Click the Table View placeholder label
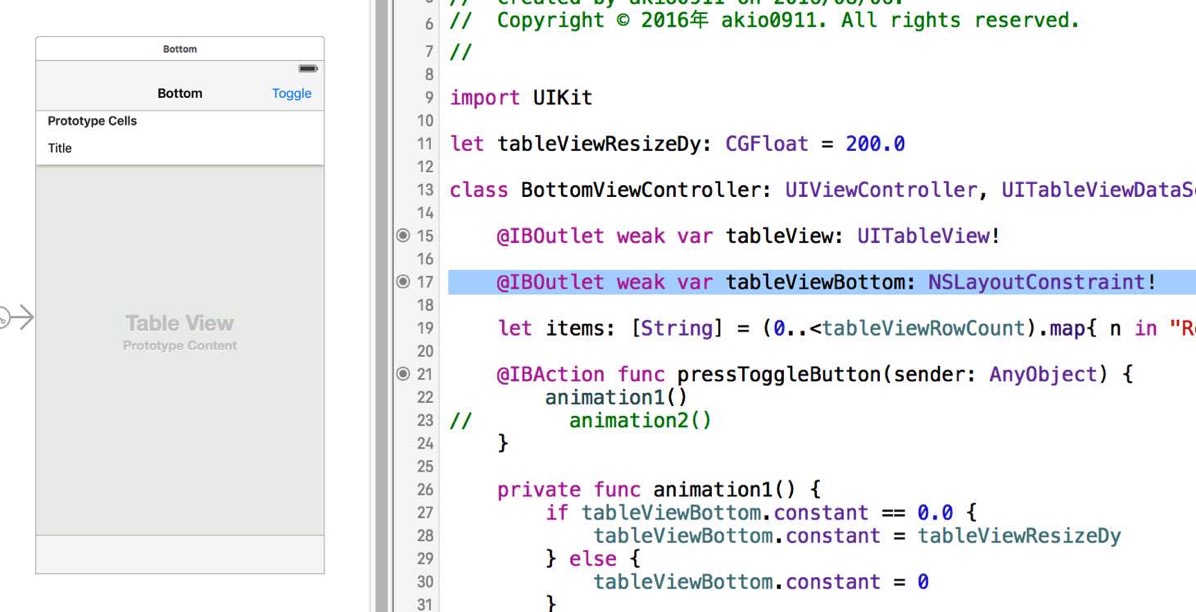 180,323
